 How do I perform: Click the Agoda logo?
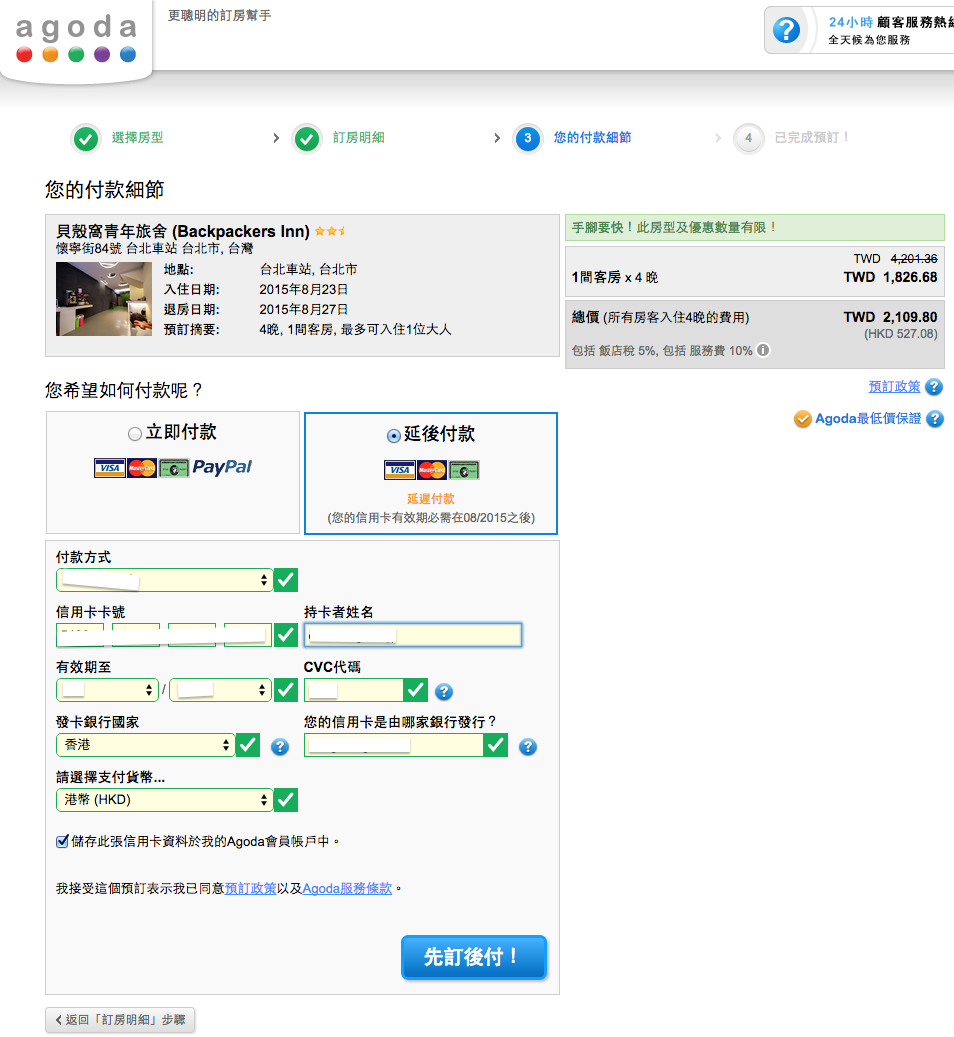76,38
